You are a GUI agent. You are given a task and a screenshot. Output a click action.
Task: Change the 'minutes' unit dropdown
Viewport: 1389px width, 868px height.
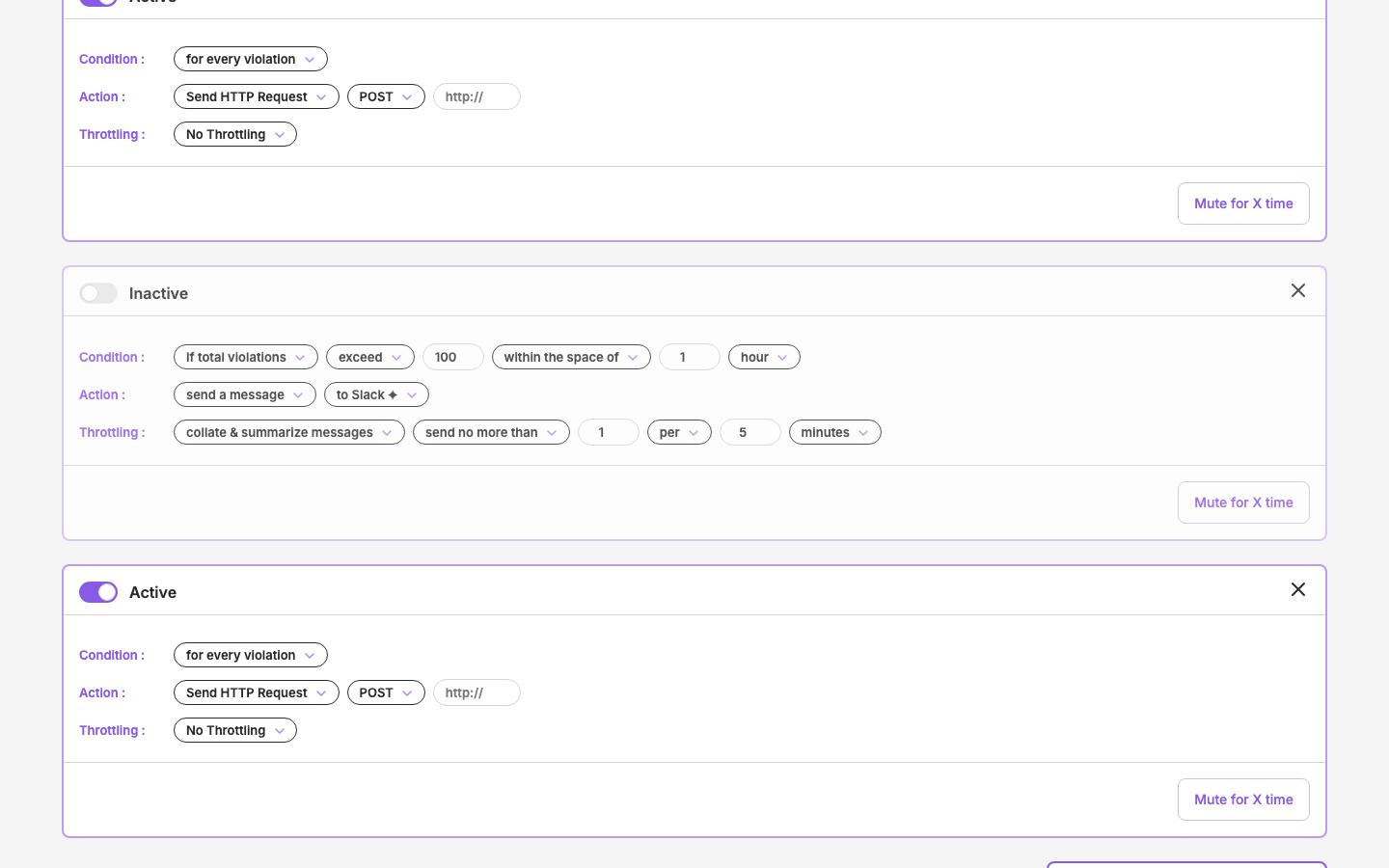pos(835,432)
